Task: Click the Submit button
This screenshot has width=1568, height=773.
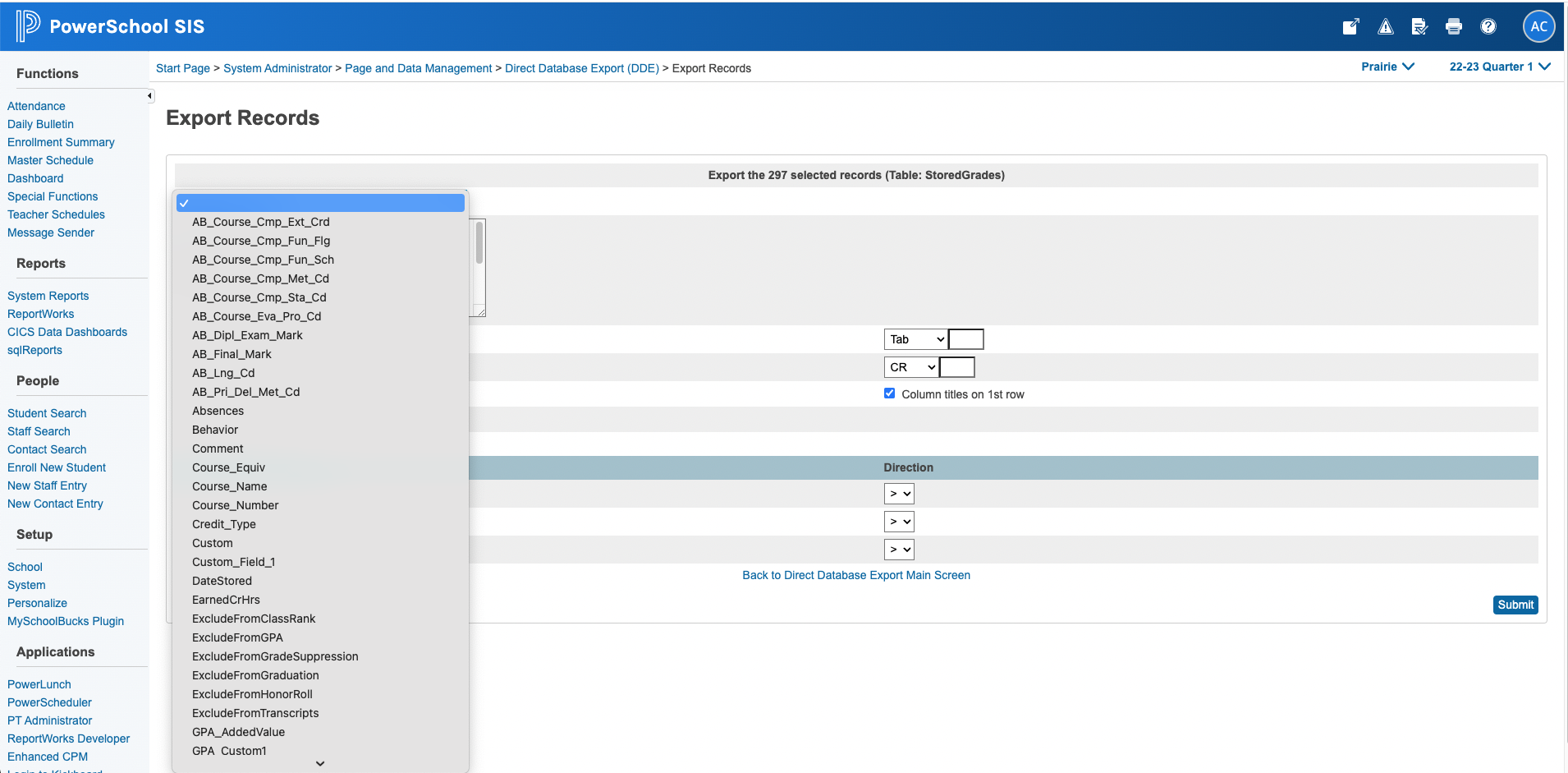Action: (x=1515, y=605)
